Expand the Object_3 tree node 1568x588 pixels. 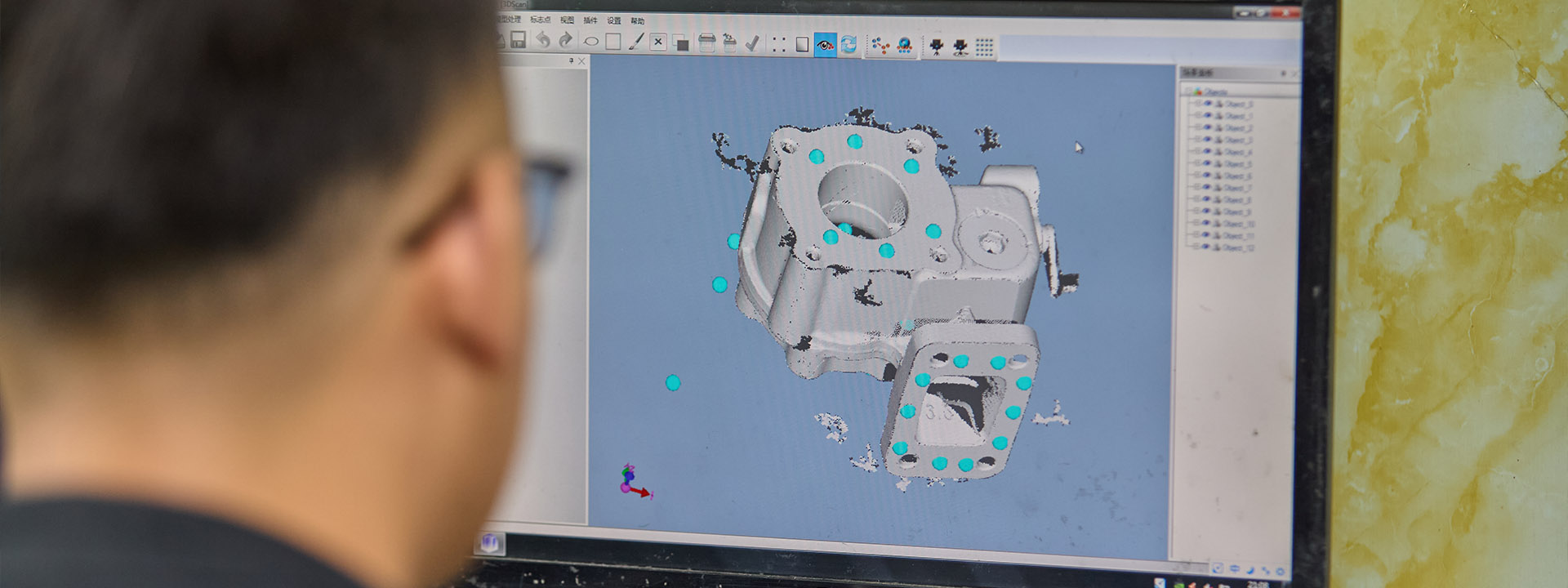tap(1198, 140)
